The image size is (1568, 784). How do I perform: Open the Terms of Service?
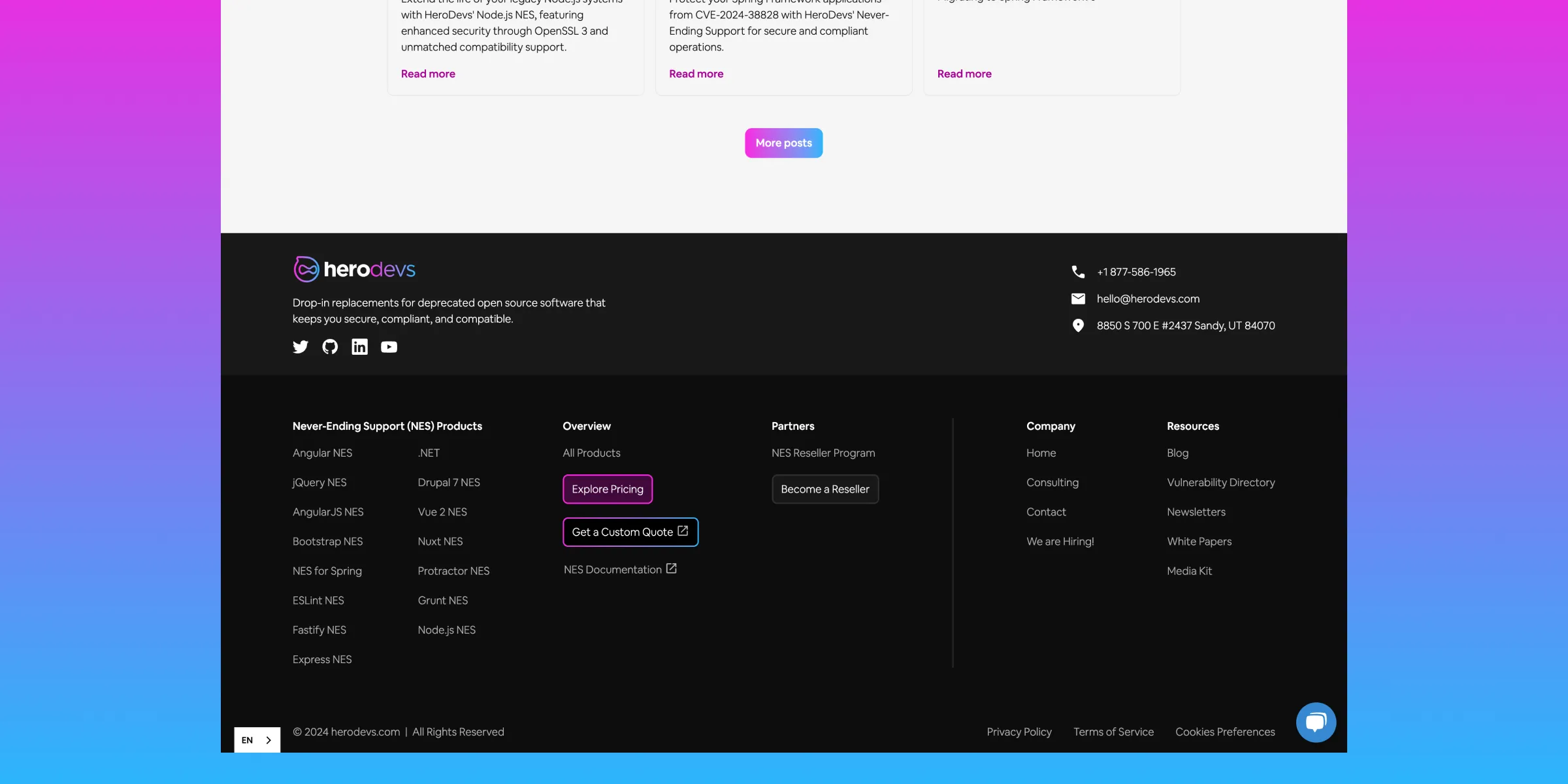click(x=1113, y=732)
